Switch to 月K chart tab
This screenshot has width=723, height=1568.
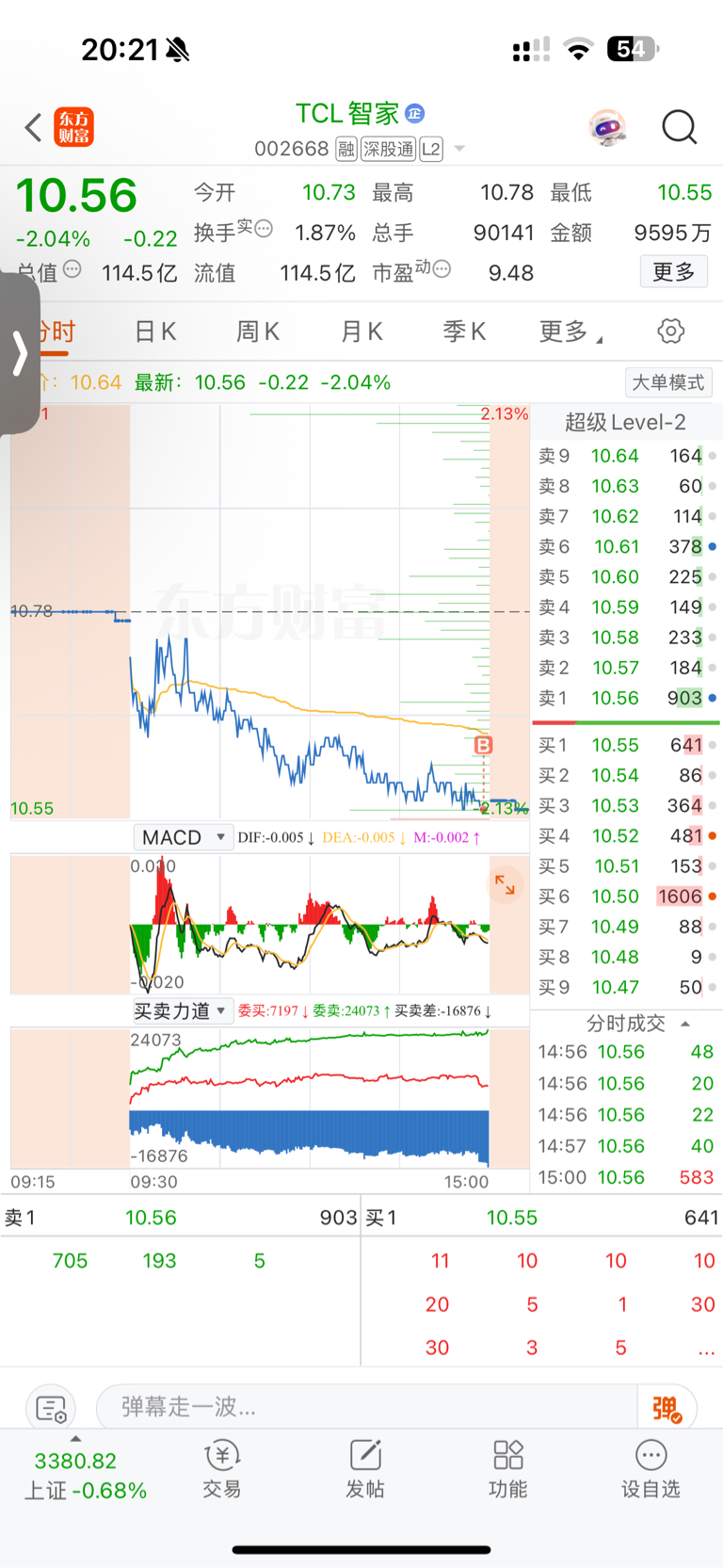pyautogui.click(x=361, y=331)
